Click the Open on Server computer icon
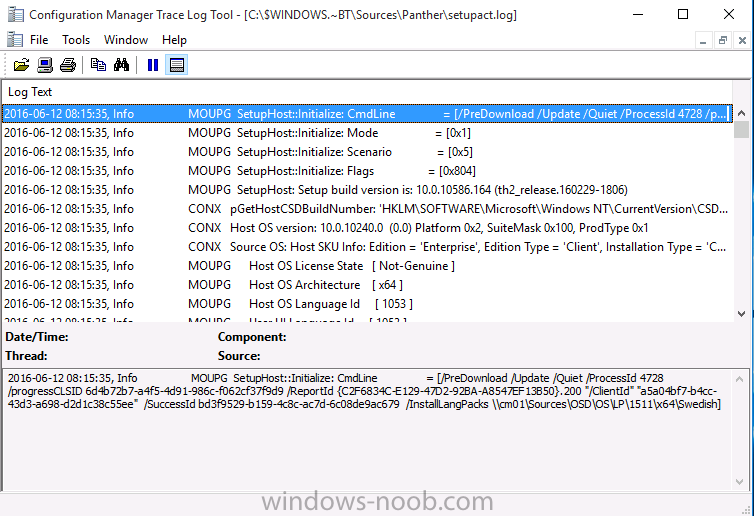Screen dimensions: 754x516 click(x=45, y=64)
